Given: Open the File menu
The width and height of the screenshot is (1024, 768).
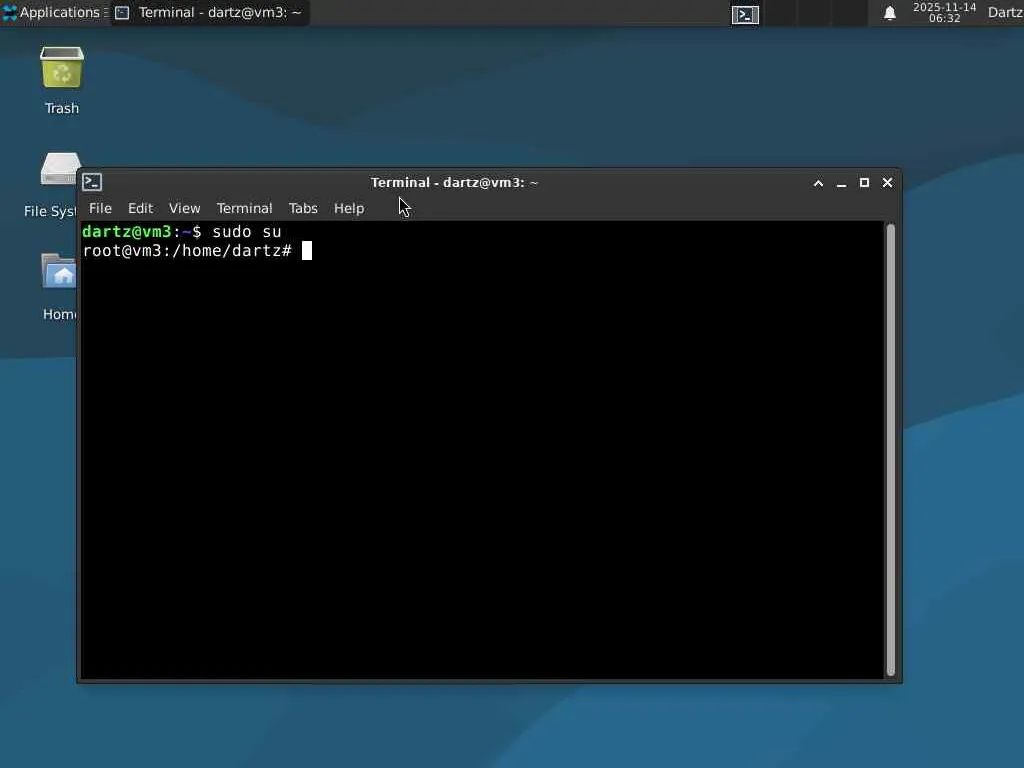Looking at the screenshot, I should click(x=100, y=208).
